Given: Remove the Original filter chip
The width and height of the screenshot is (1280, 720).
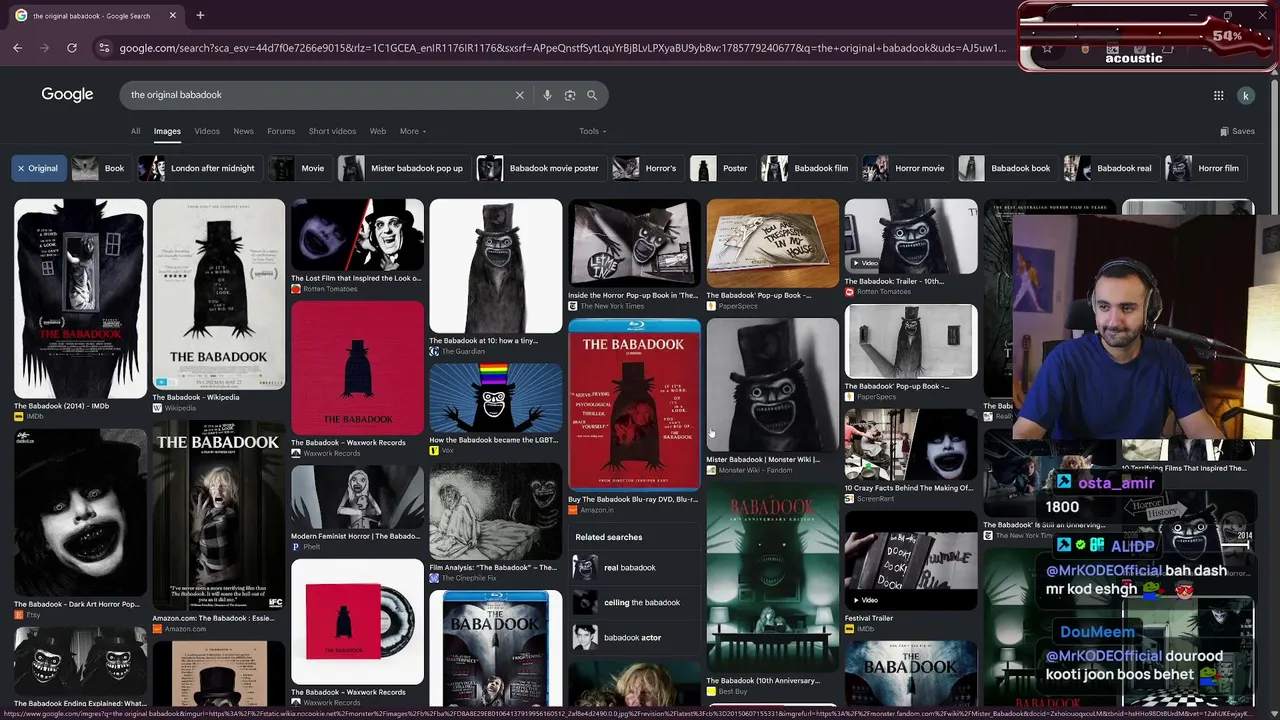Looking at the screenshot, I should coord(38,168).
